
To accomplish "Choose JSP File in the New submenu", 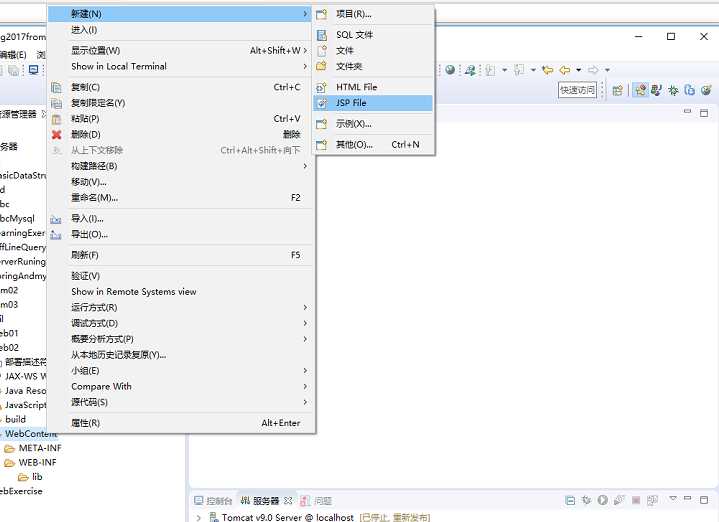I will [372, 103].
